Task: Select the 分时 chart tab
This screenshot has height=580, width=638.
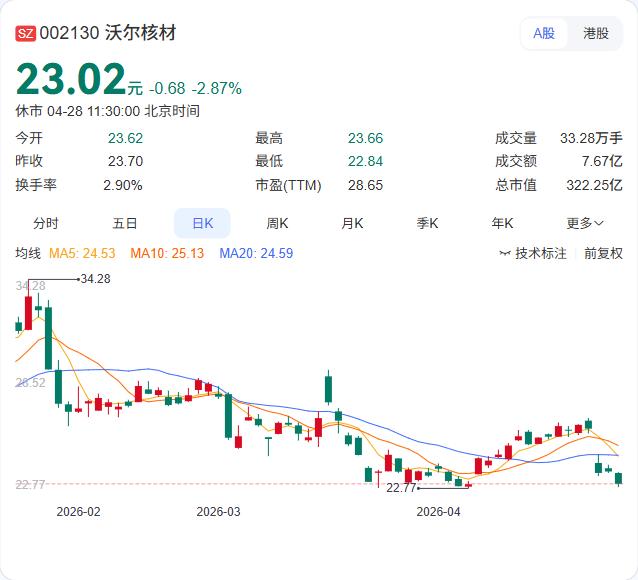Action: click(46, 223)
